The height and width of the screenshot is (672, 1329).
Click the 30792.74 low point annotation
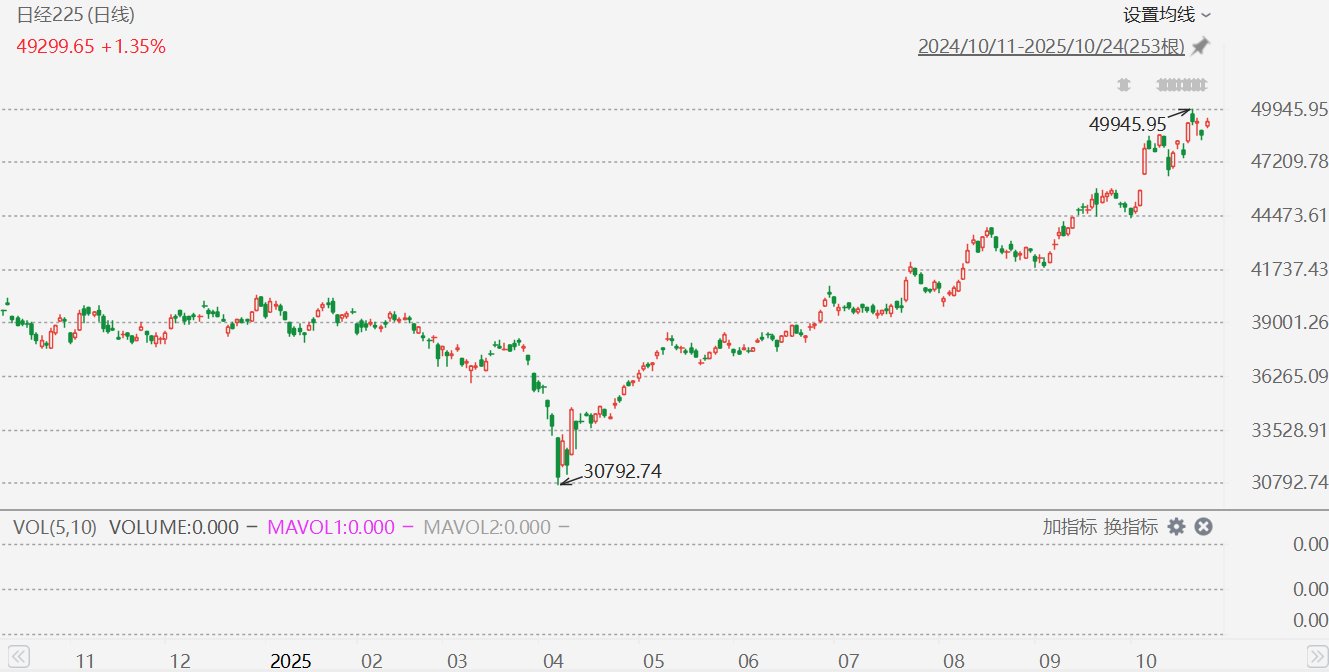tap(622, 471)
